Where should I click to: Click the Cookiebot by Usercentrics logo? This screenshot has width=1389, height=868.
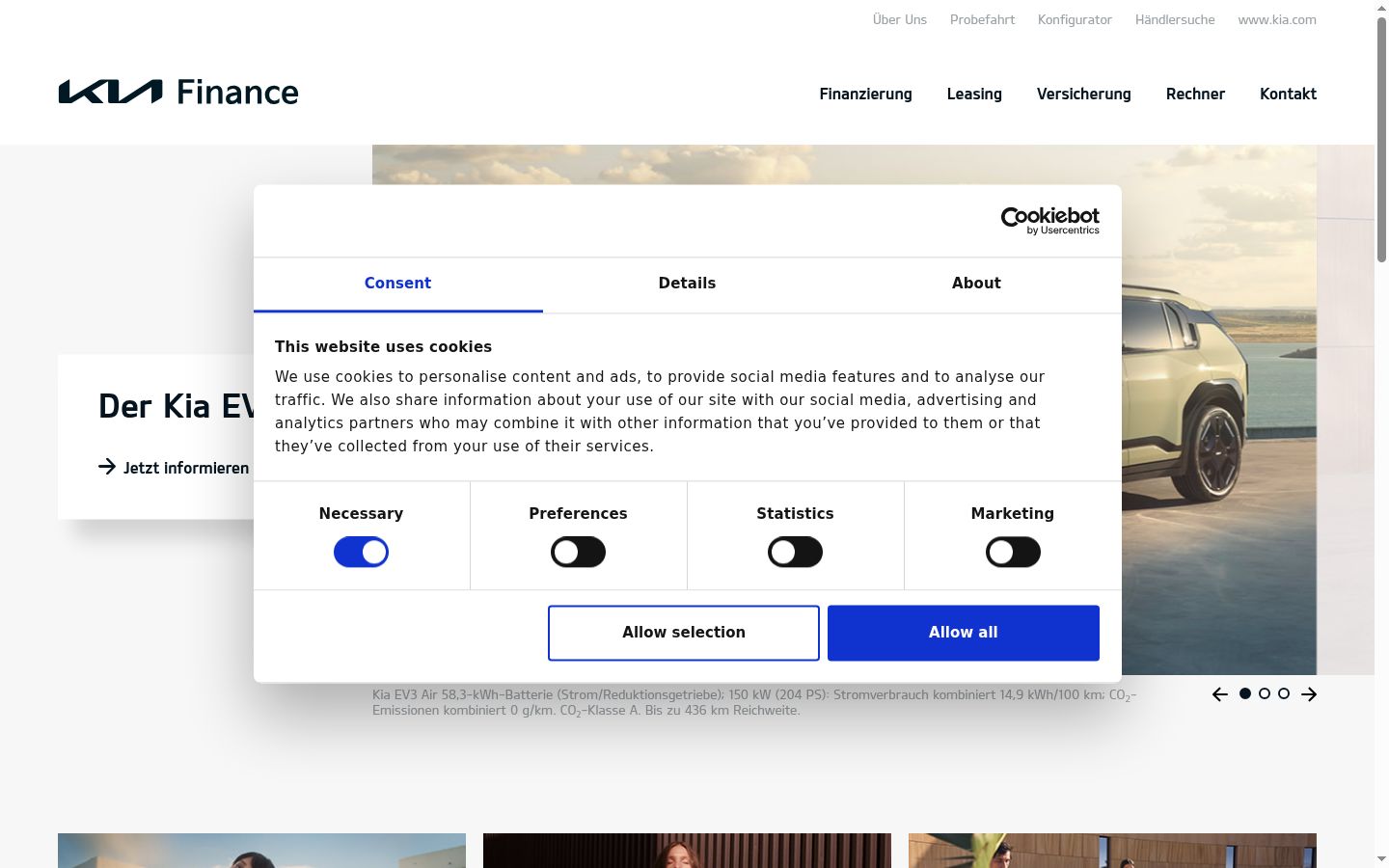(x=1049, y=221)
